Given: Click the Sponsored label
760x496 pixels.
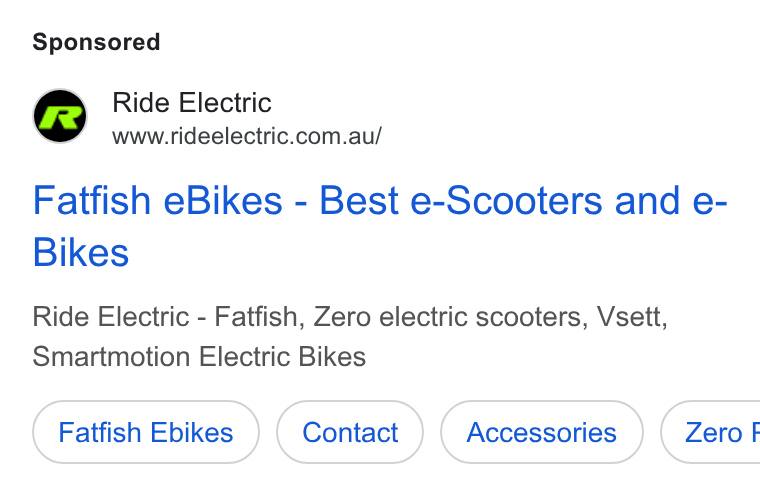Looking at the screenshot, I should coord(96,42).
